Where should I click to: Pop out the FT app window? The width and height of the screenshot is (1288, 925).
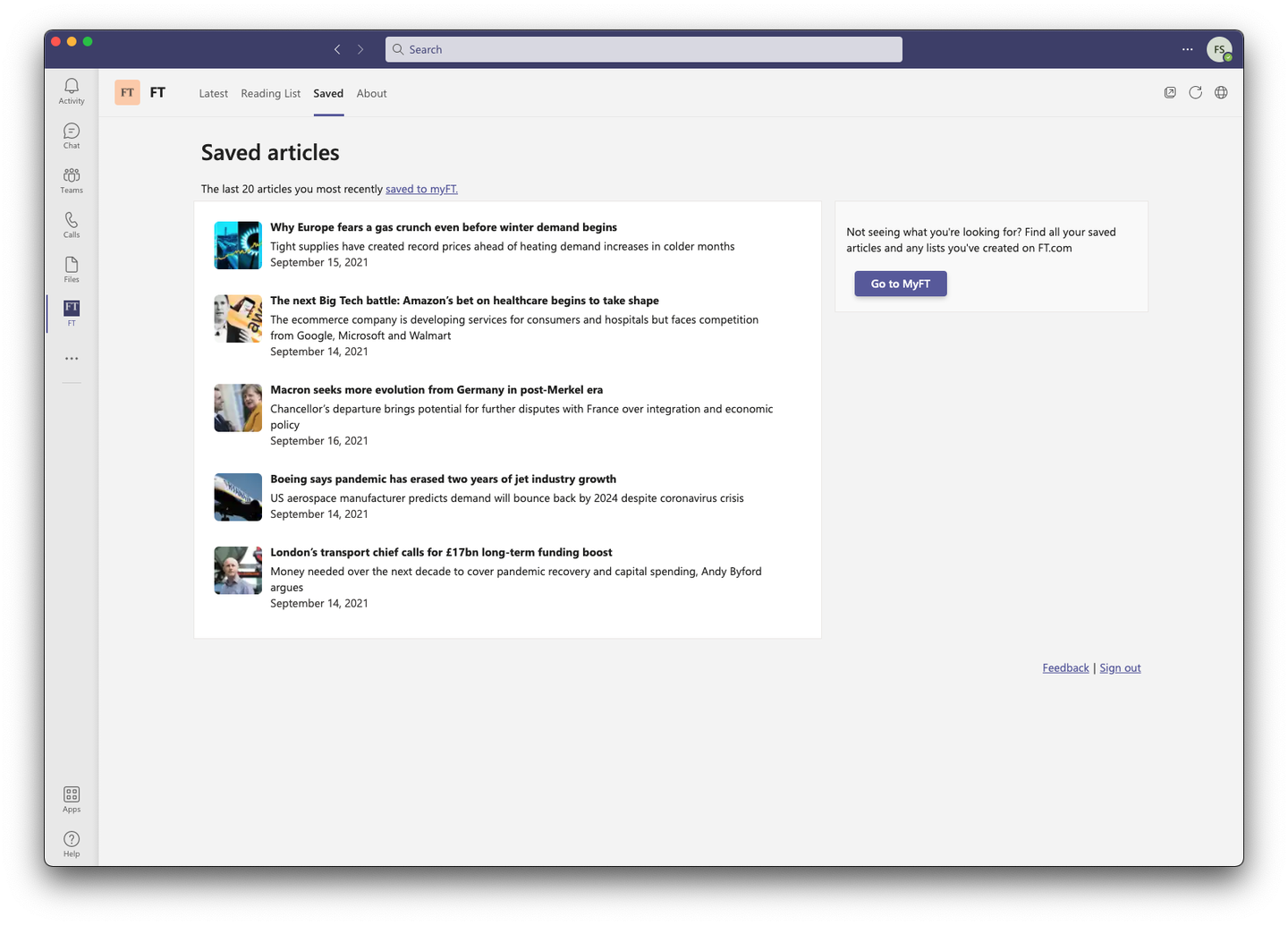coord(1170,93)
